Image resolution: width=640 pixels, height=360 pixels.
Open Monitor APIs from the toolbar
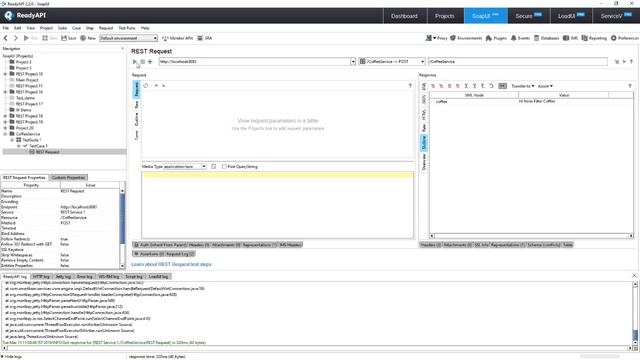pos(178,38)
